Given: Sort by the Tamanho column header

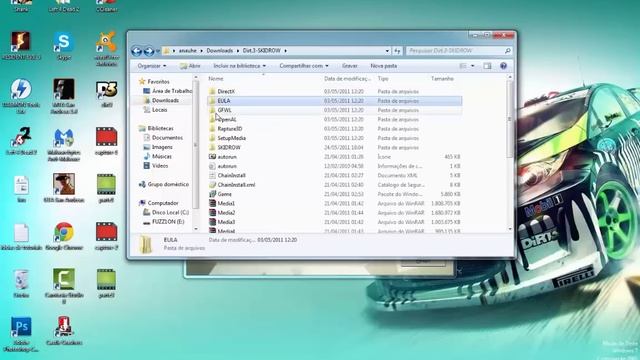Looking at the screenshot, I should pyautogui.click(x=442, y=78).
